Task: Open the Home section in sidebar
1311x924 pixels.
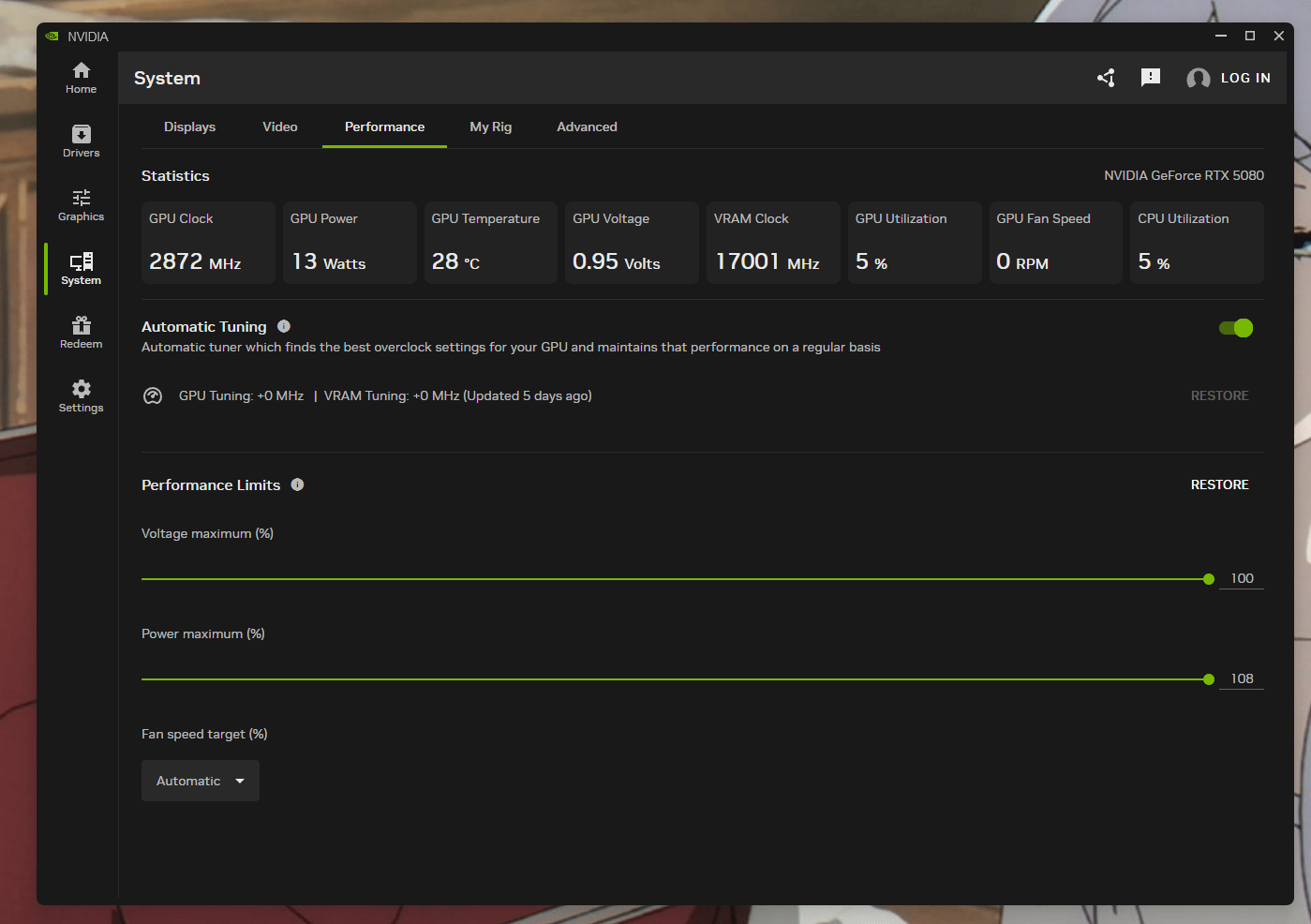Action: [81, 78]
